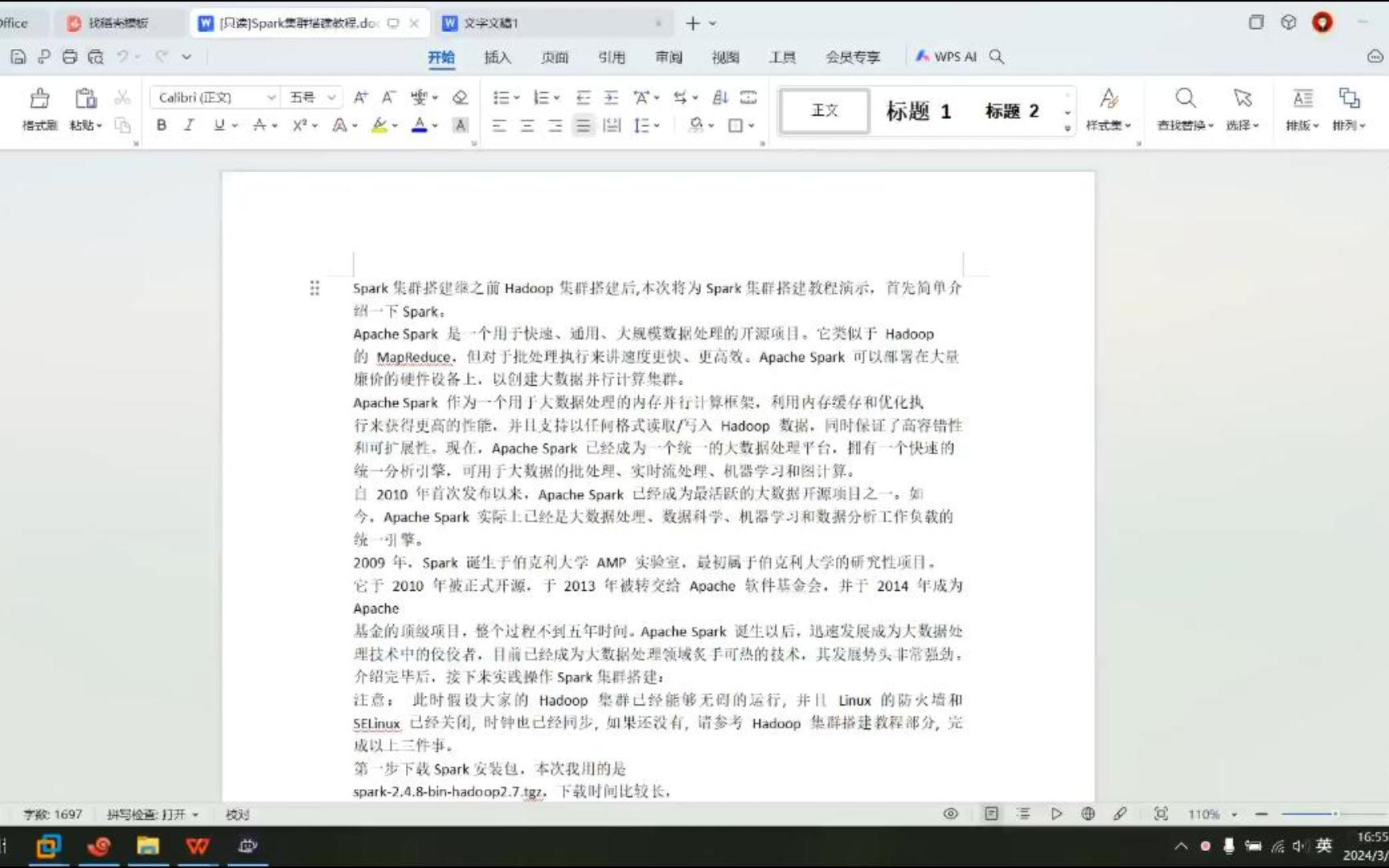The width and height of the screenshot is (1389, 868).
Task: Click the search magnifier beside WPS AI
Action: (997, 56)
